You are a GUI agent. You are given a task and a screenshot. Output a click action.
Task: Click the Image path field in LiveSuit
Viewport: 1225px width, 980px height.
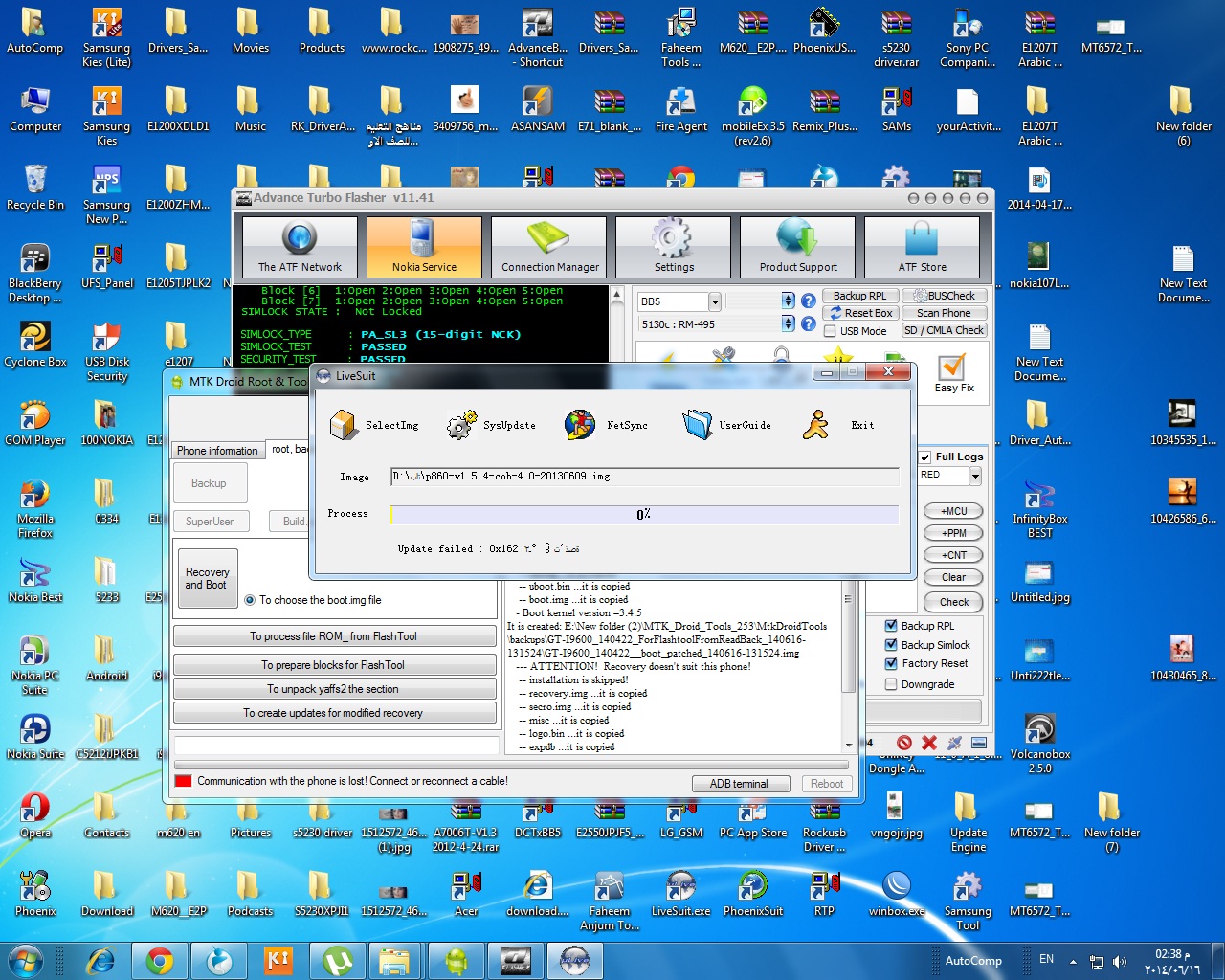(x=644, y=477)
